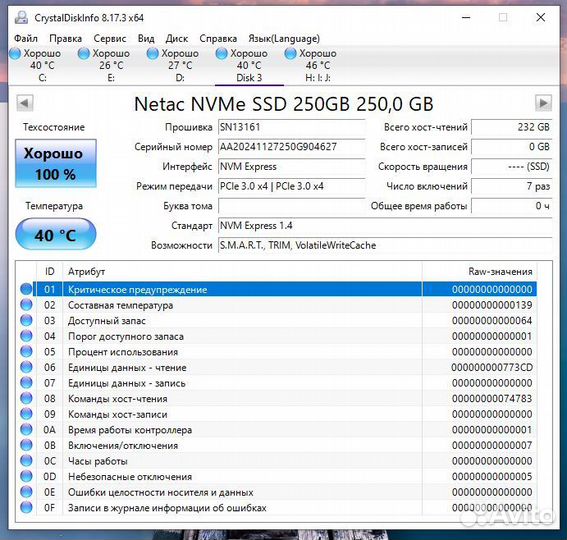Click the serial number field AA20241127250G904627
The height and width of the screenshot is (540, 567).
291,146
